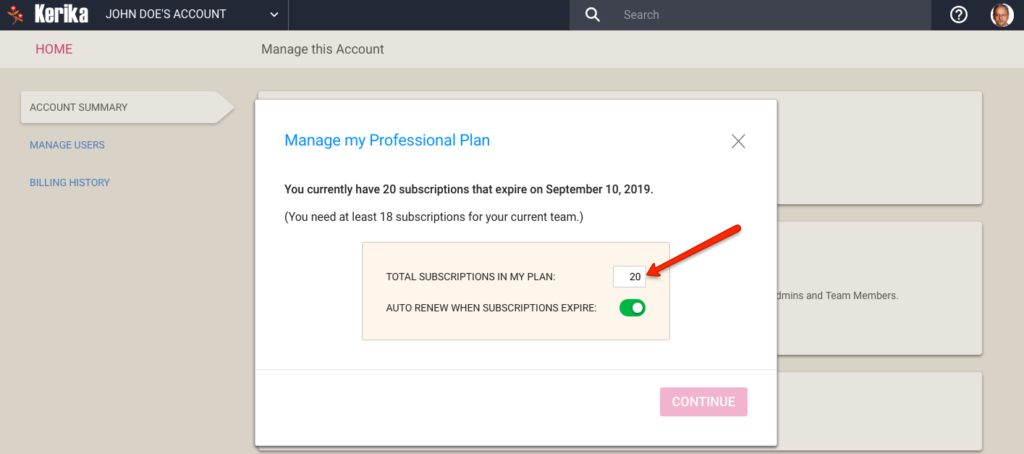Viewport: 1024px width, 454px height.
Task: Expand the account switcher chevron arrow
Action: coord(274,15)
